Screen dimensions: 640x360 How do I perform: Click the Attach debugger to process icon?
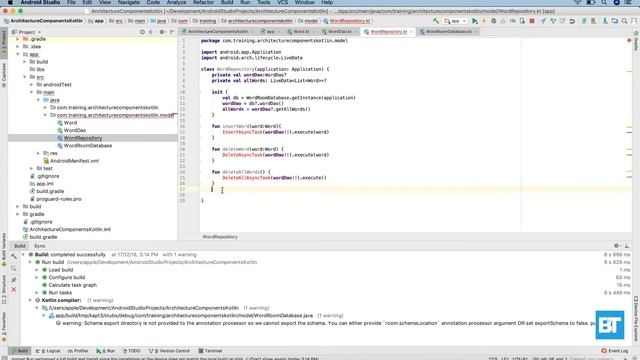coord(522,21)
